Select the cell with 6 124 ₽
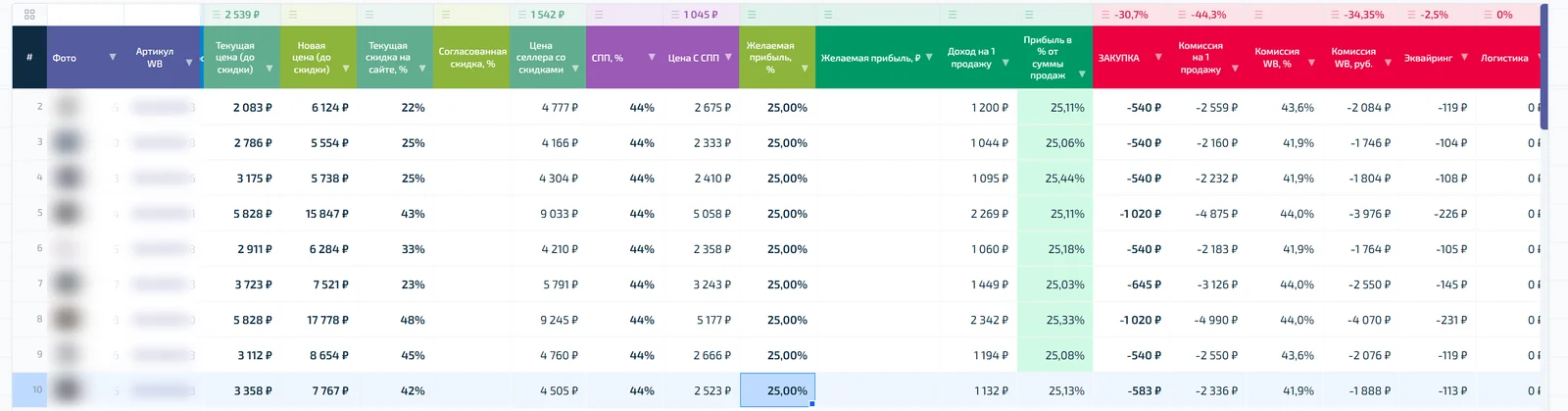 tap(318, 107)
